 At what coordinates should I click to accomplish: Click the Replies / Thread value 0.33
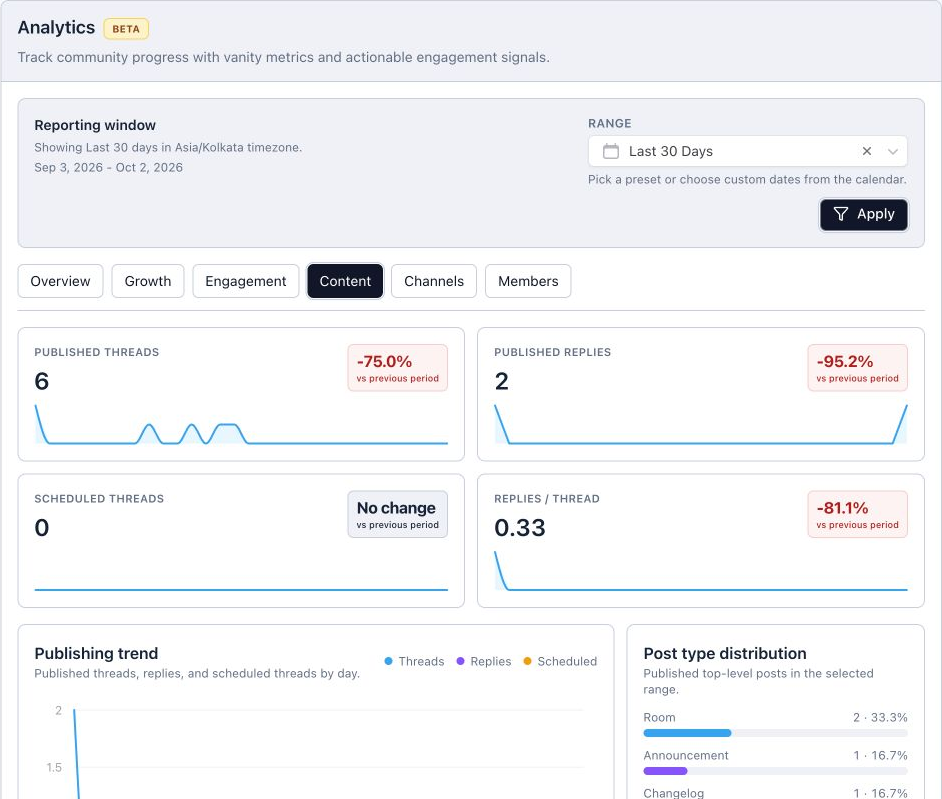[520, 528]
